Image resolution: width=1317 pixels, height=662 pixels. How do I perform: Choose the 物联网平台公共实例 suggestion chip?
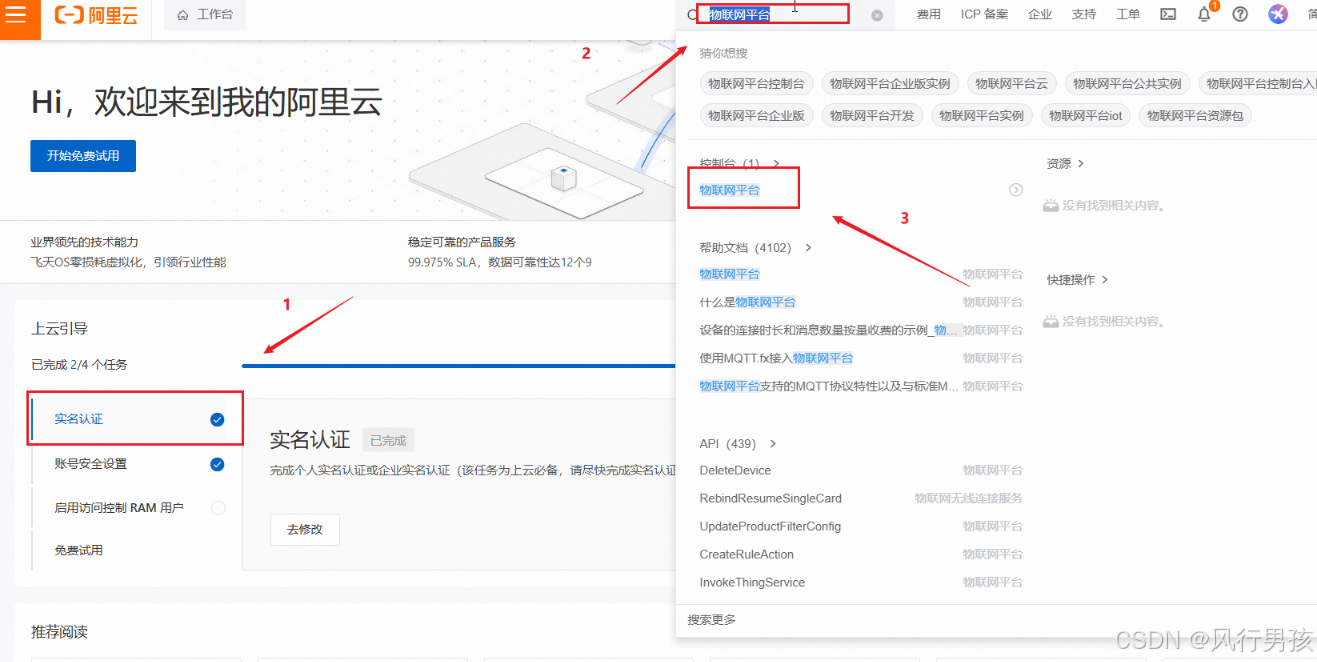[x=1127, y=84]
